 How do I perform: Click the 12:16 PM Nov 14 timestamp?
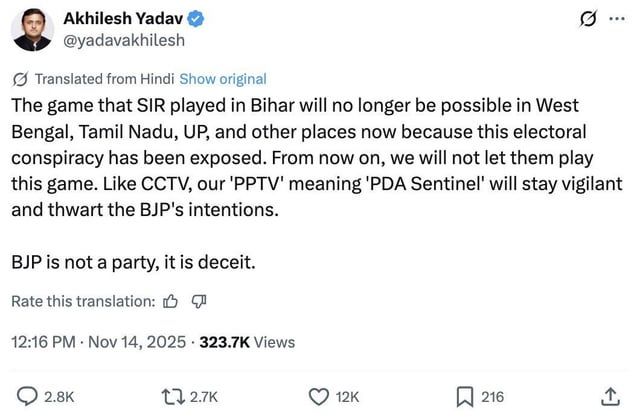(x=98, y=342)
